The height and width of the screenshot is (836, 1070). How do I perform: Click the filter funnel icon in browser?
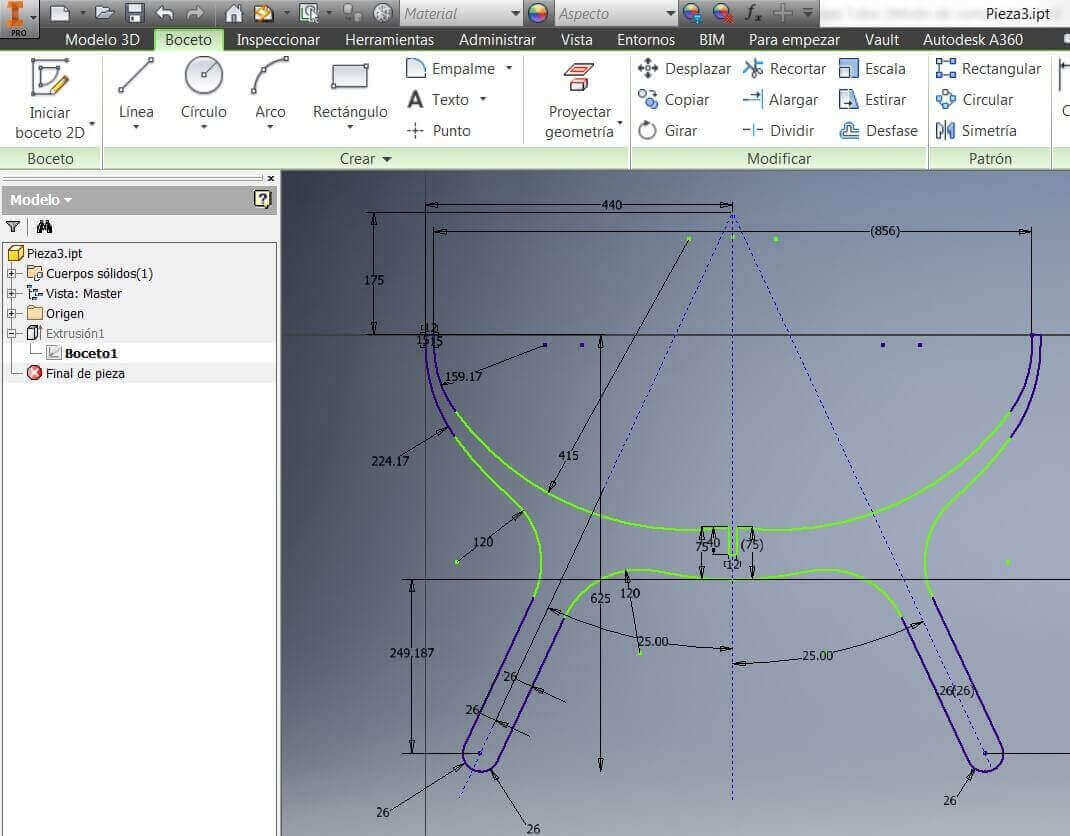pos(13,227)
